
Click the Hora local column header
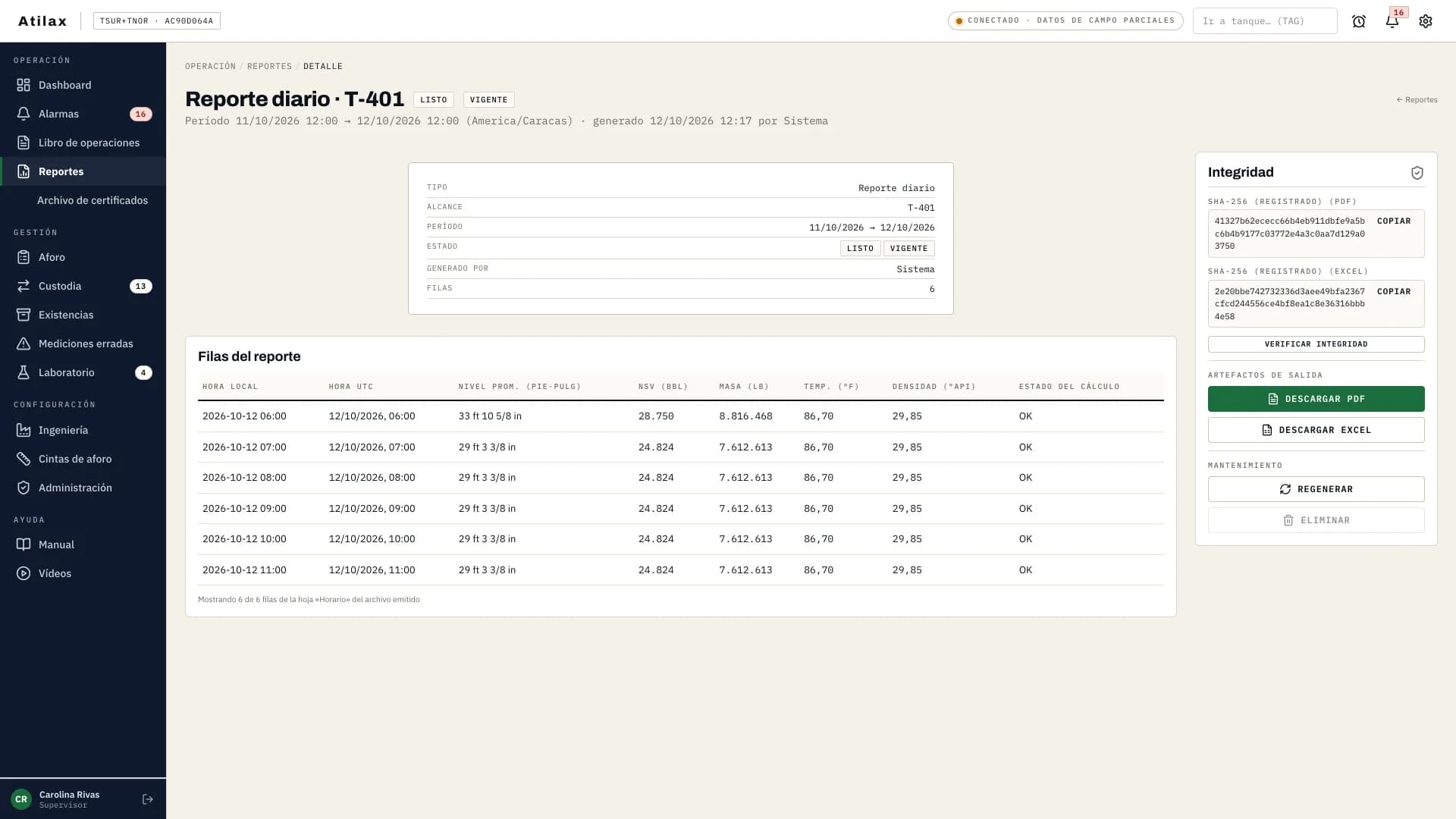[230, 387]
